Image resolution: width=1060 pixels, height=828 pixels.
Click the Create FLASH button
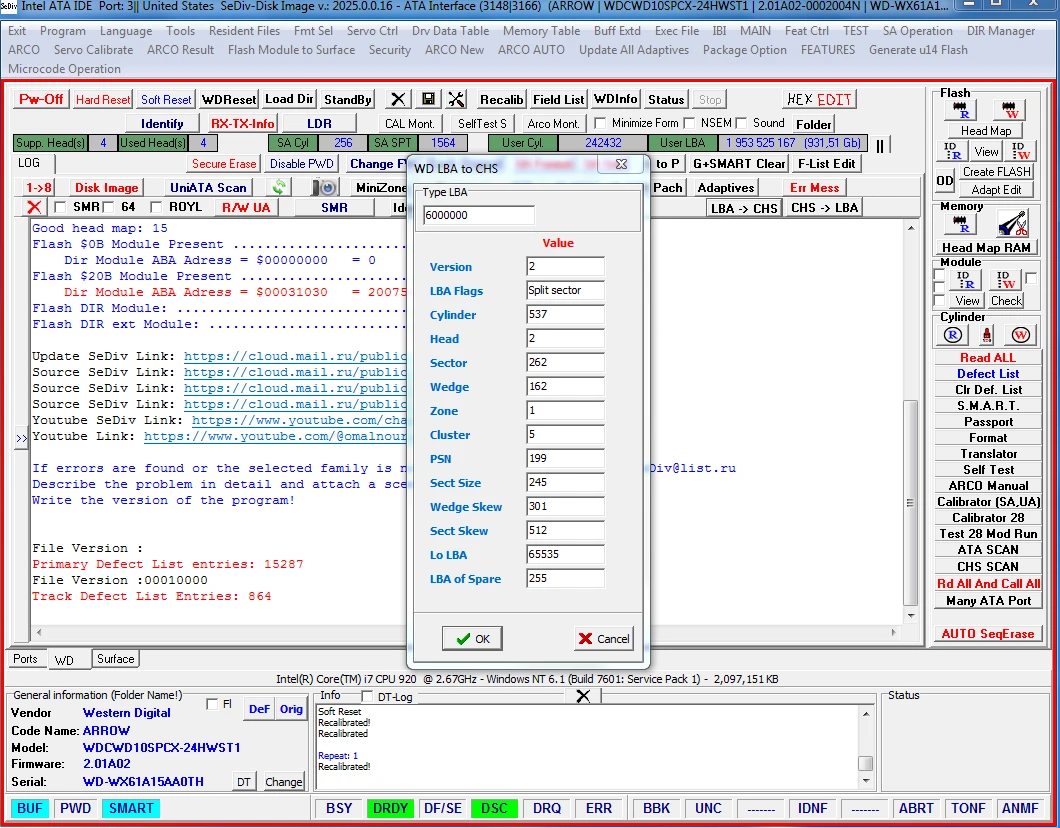coord(996,172)
